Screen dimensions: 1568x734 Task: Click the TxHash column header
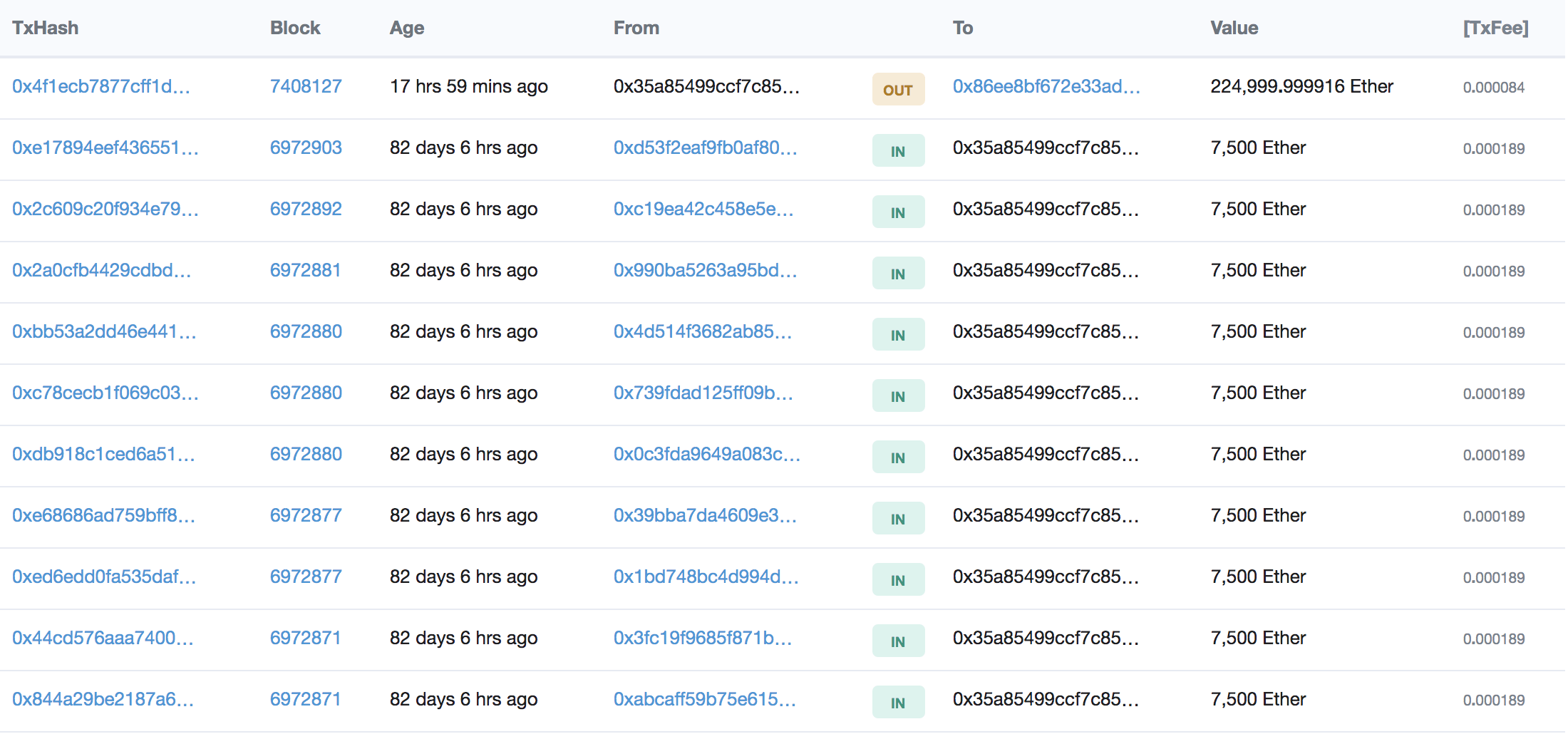point(46,28)
